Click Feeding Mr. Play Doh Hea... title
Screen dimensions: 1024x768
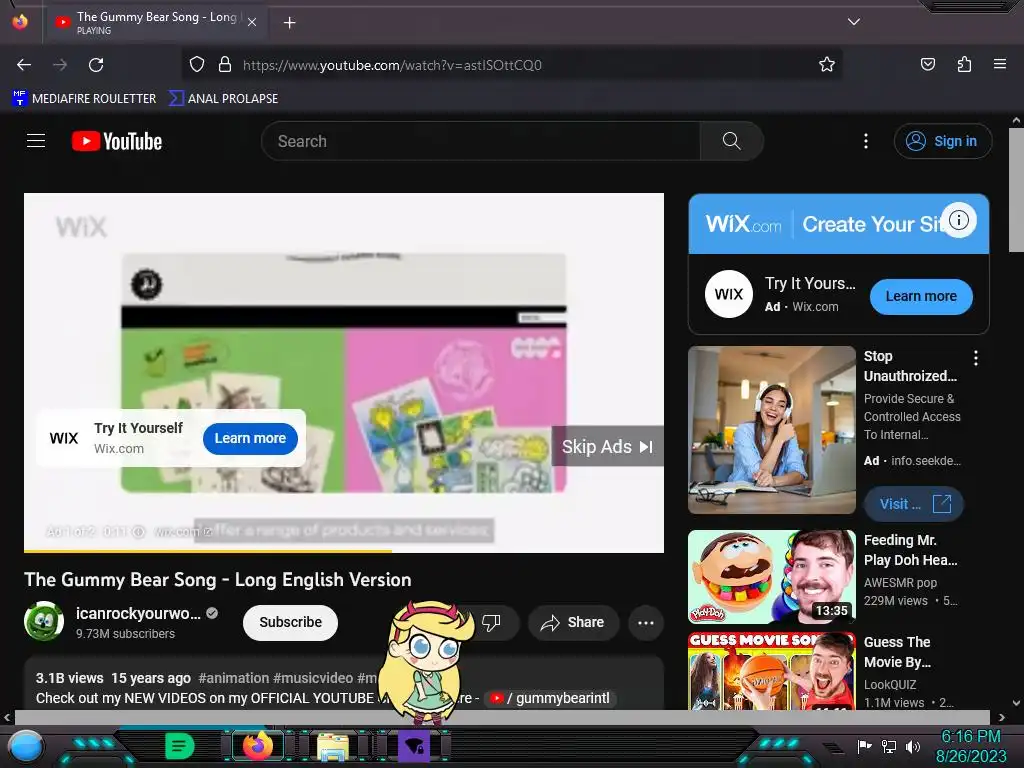(x=910, y=550)
